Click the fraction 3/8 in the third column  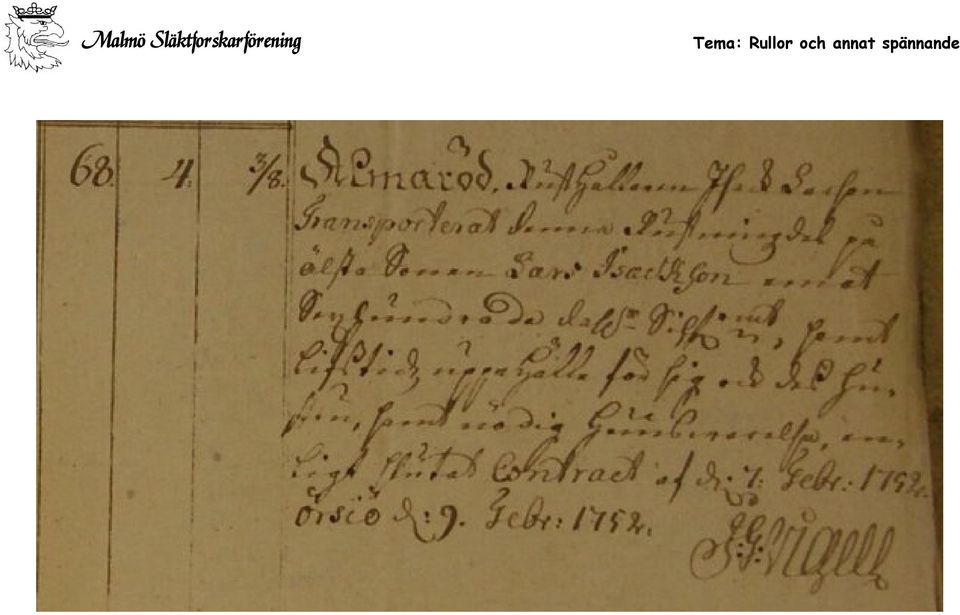click(266, 176)
